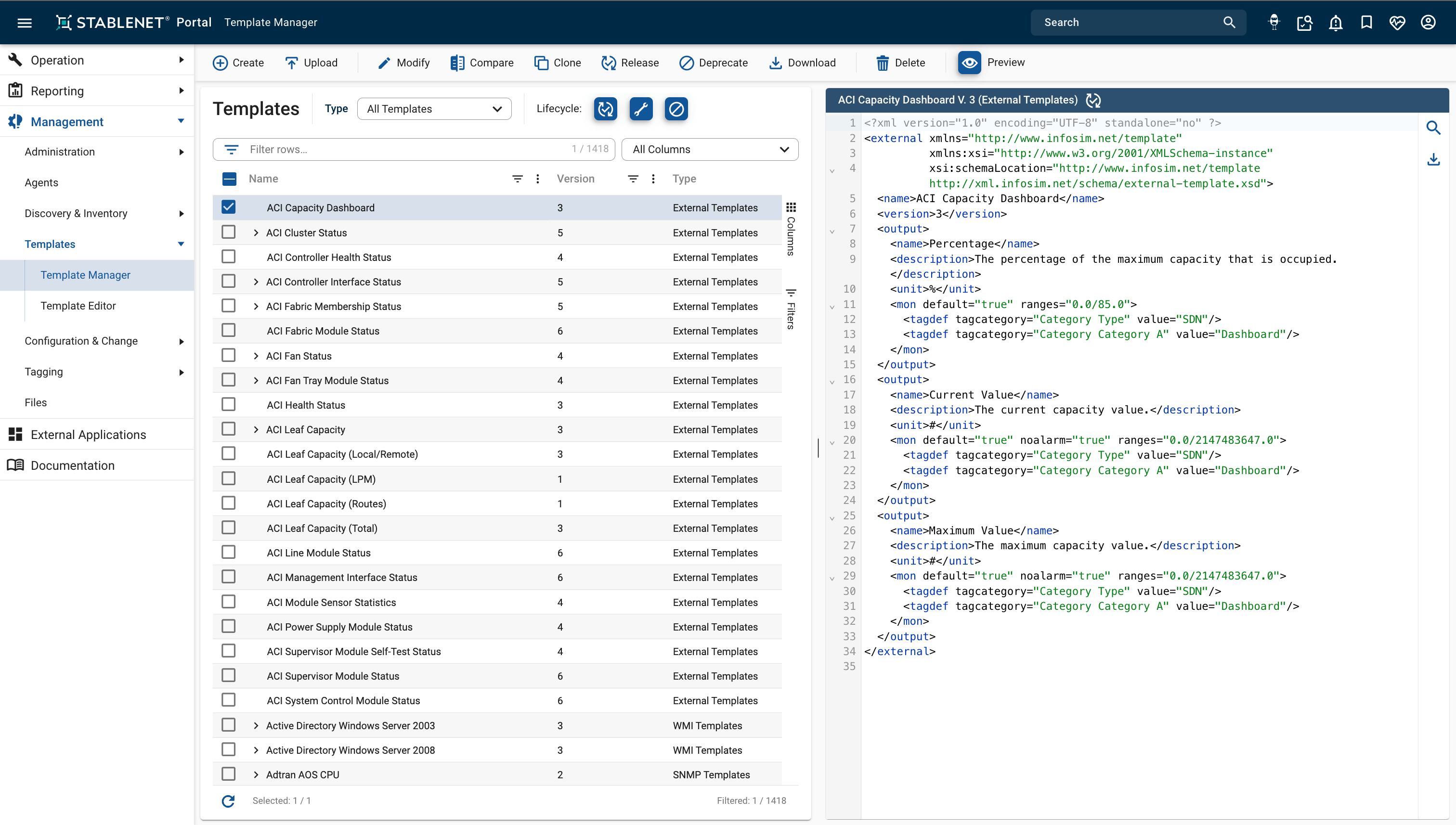
Task: Click the Delete toolbar button
Action: (x=900, y=63)
